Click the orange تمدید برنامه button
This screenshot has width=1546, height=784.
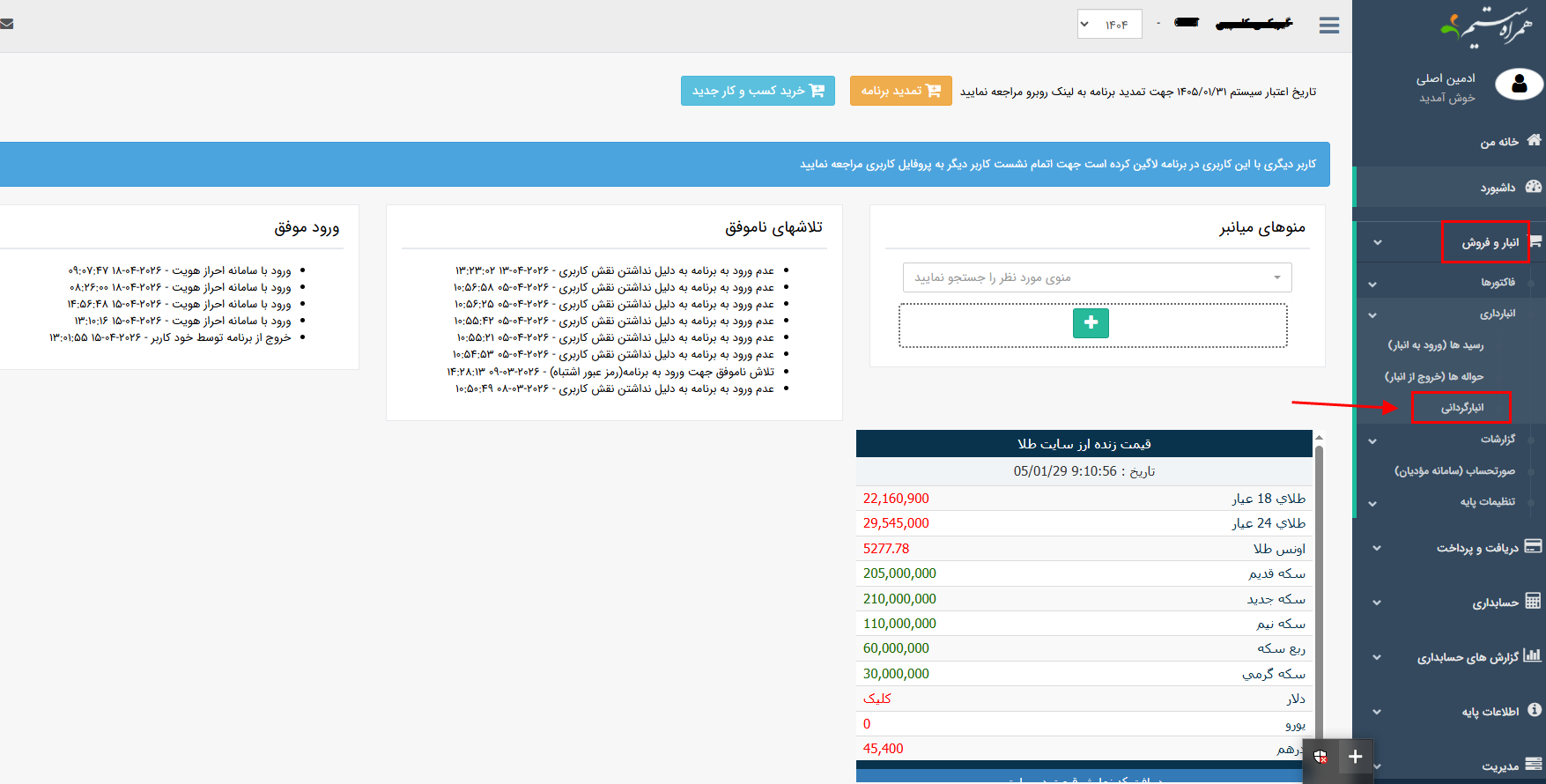point(900,91)
